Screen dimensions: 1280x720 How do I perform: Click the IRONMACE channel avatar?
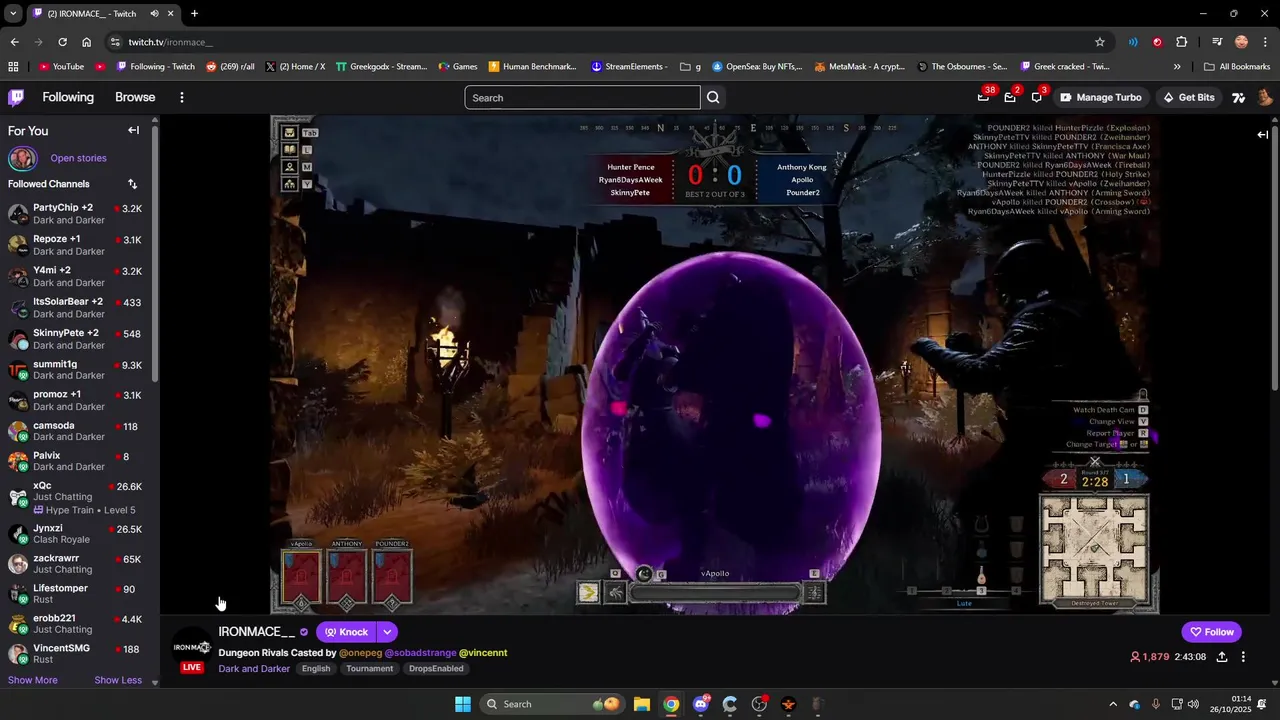coord(192,647)
